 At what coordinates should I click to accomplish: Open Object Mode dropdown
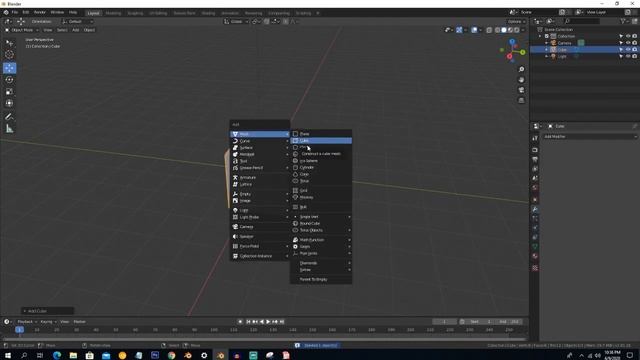coord(22,30)
